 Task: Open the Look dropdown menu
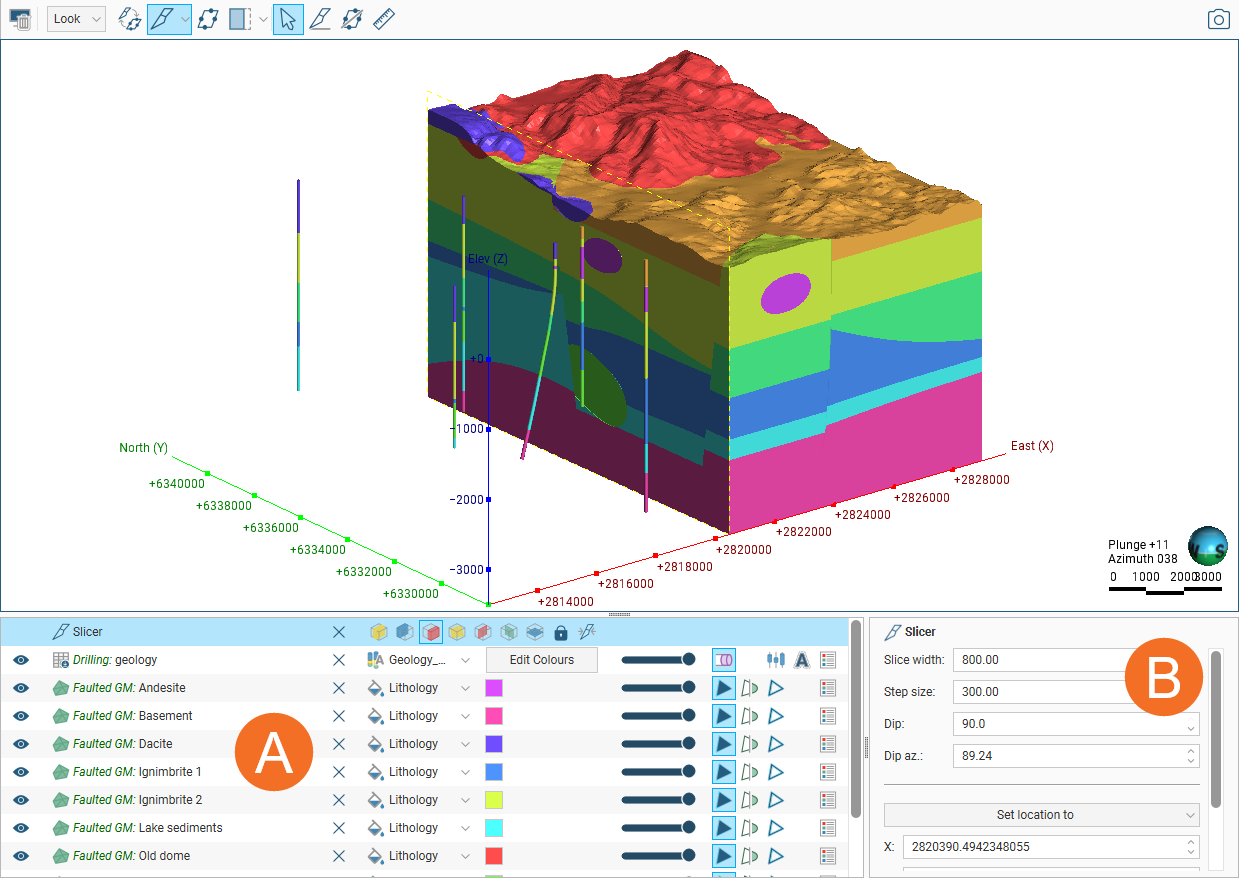pos(76,19)
